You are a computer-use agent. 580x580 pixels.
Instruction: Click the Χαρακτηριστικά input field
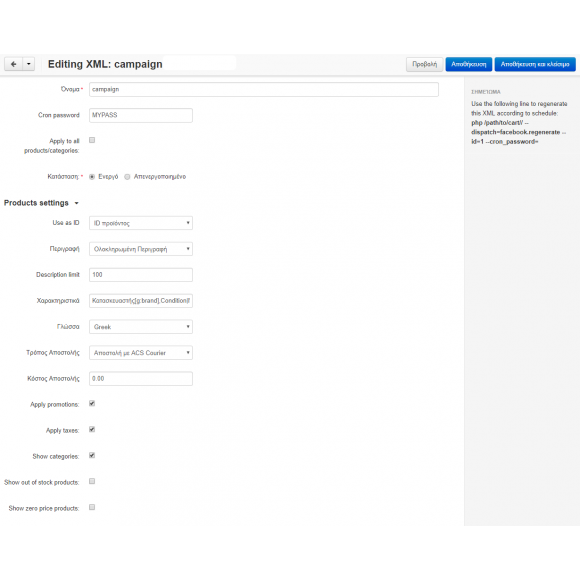coord(141,301)
